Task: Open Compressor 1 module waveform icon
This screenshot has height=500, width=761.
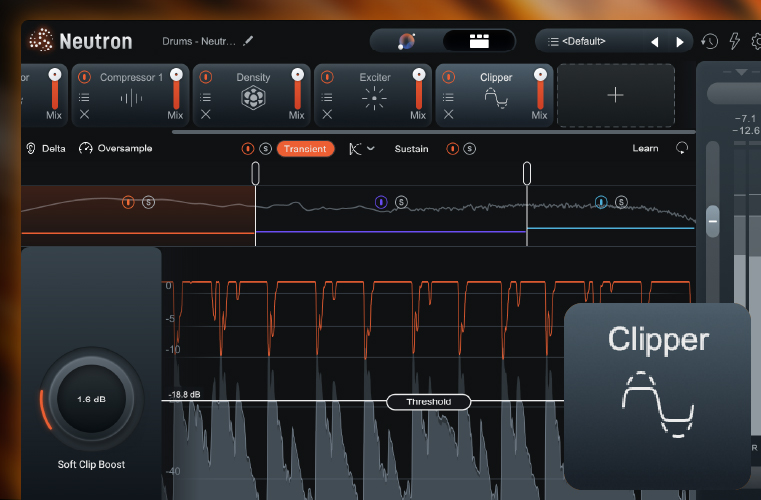Action: coord(131,99)
